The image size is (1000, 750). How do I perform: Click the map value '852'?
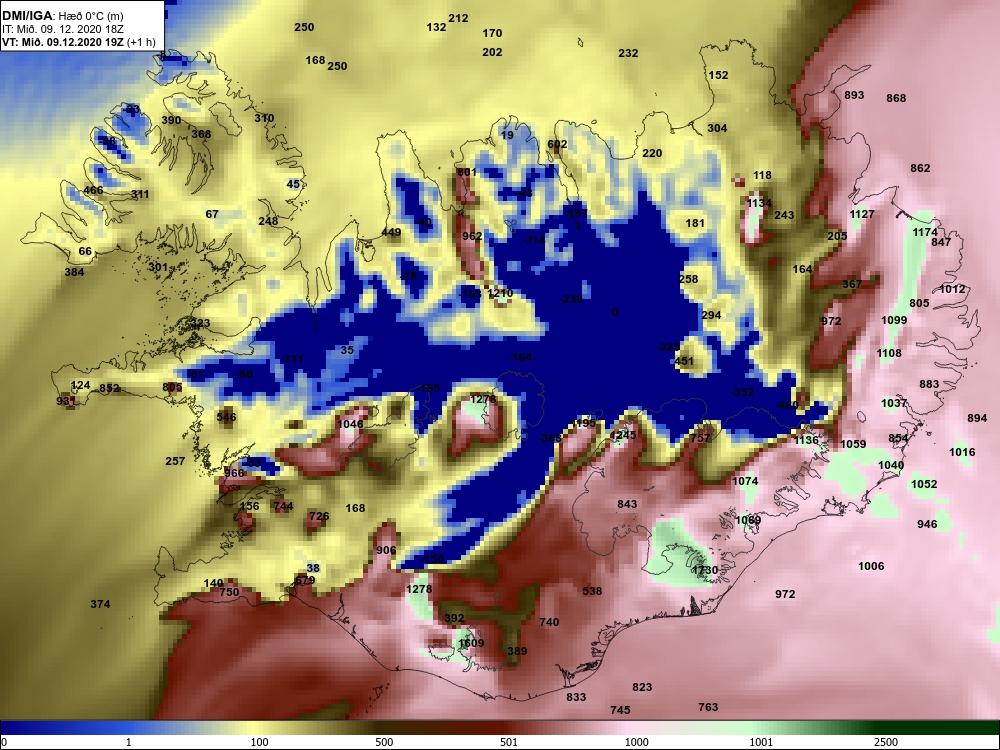(x=109, y=388)
